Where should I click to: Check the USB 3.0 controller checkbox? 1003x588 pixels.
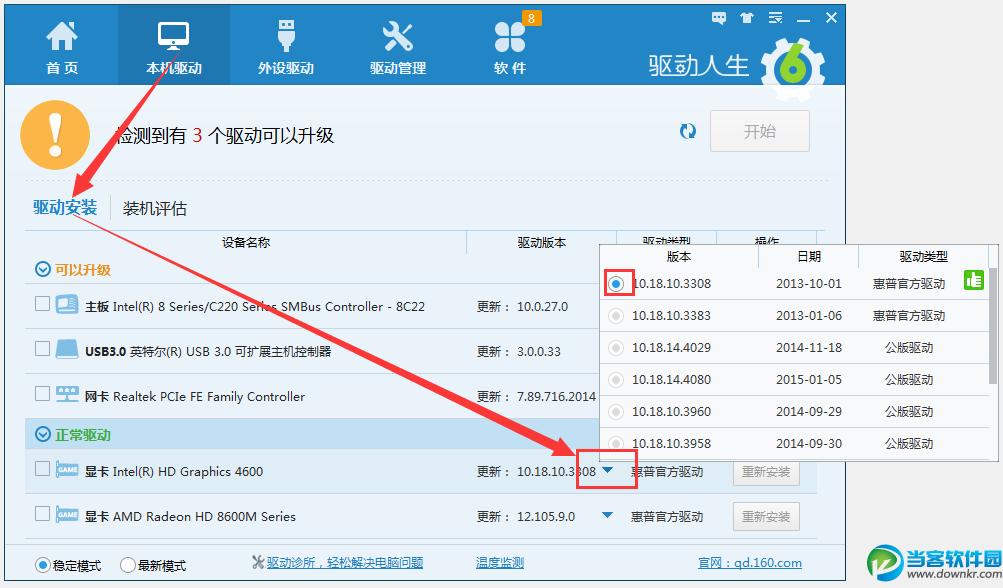coord(42,349)
